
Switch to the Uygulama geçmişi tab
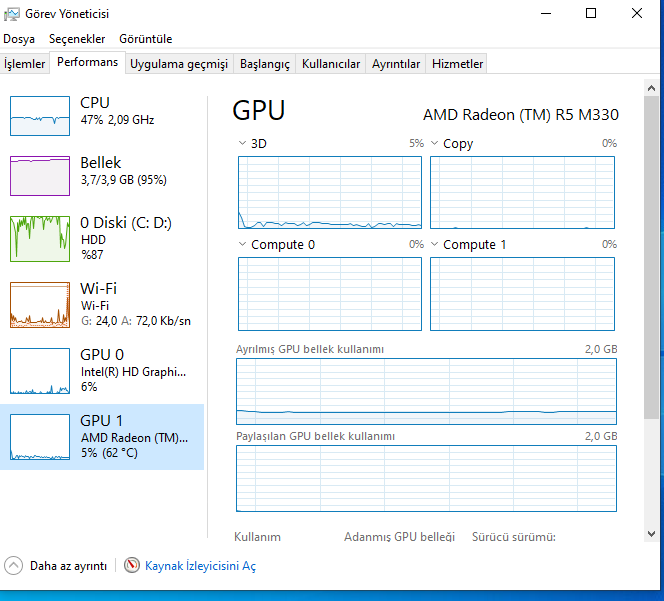coord(179,64)
